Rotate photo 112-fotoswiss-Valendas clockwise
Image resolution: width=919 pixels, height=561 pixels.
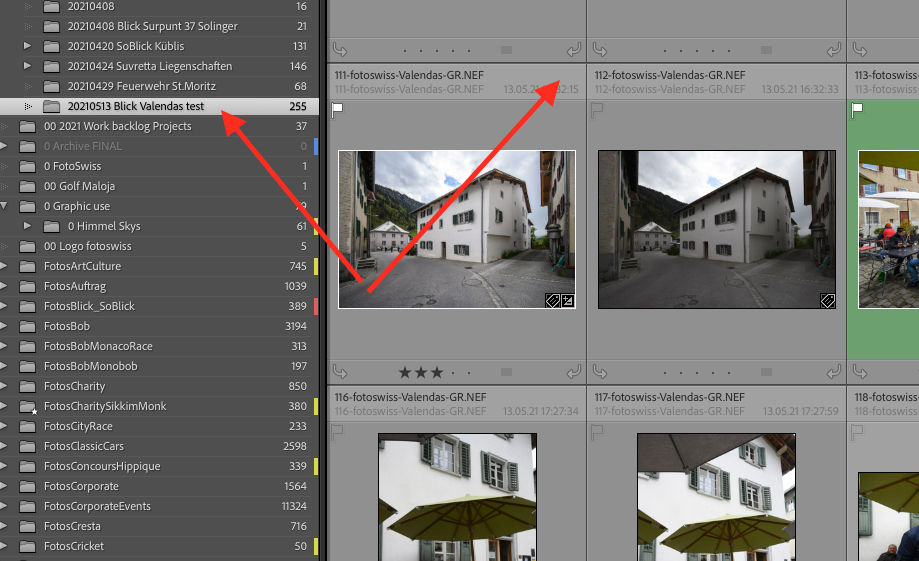coord(834,372)
